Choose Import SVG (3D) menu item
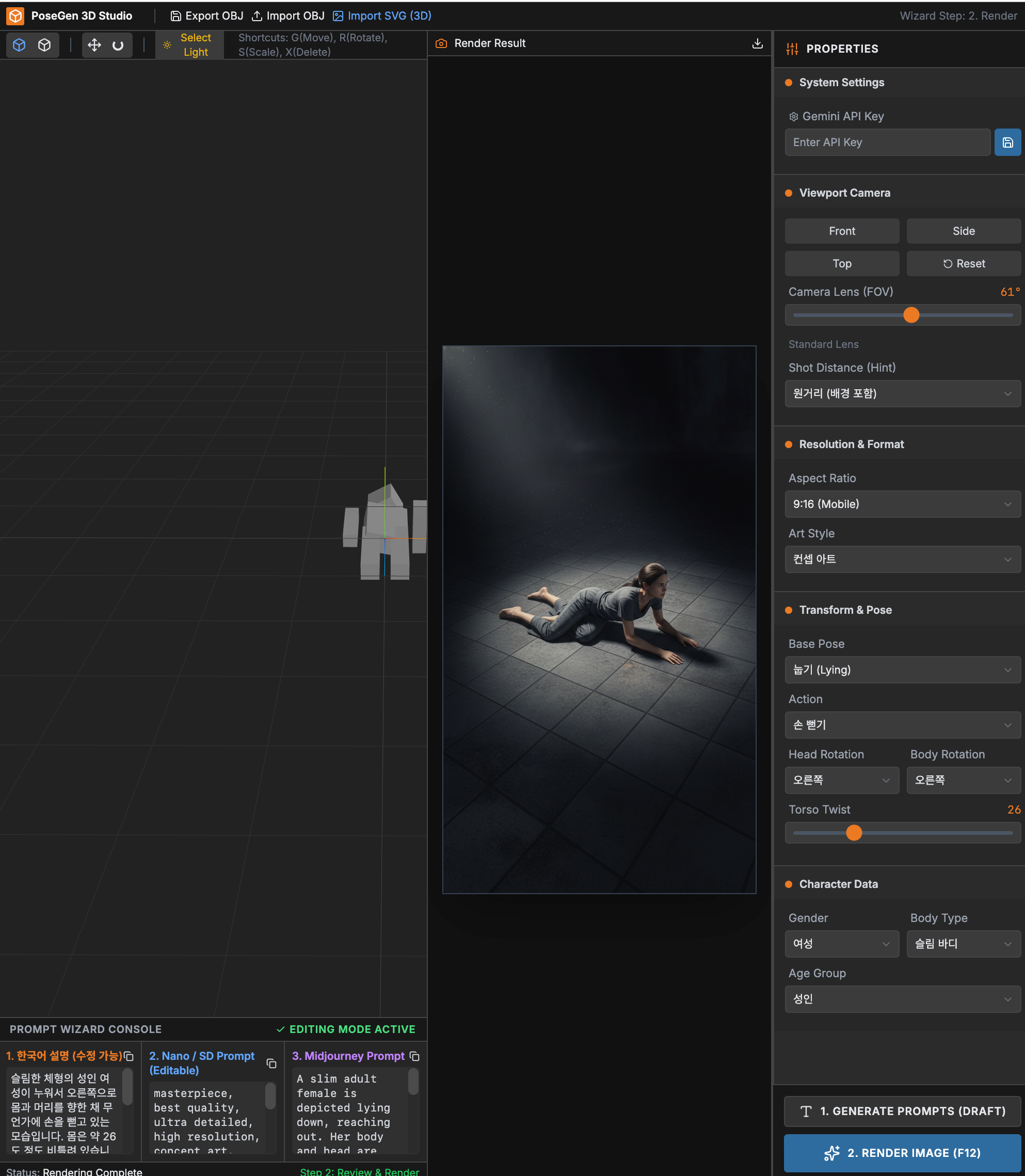Screen dimensions: 1025x1176 tap(382, 15)
